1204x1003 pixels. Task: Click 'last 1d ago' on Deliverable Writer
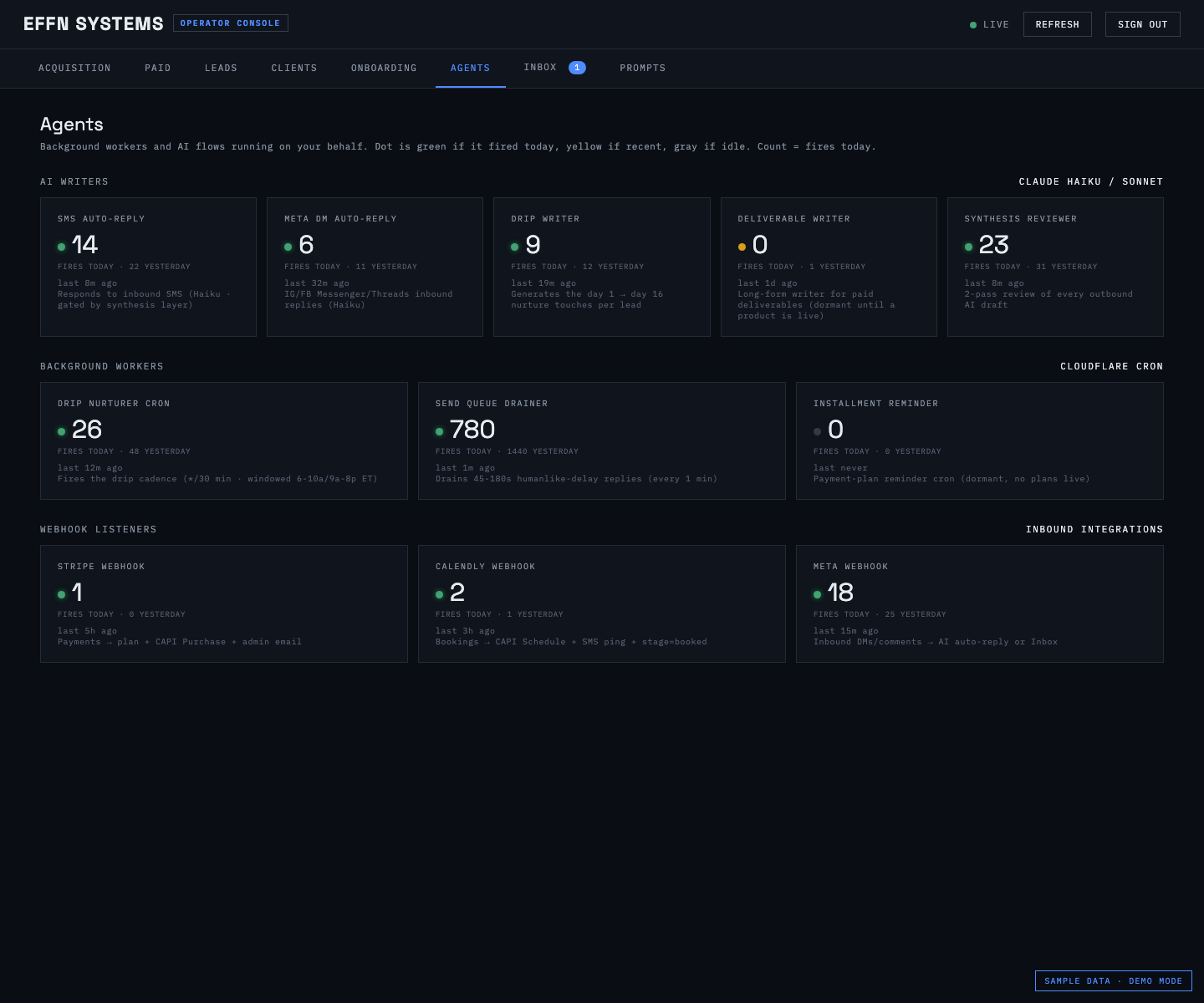(x=768, y=283)
